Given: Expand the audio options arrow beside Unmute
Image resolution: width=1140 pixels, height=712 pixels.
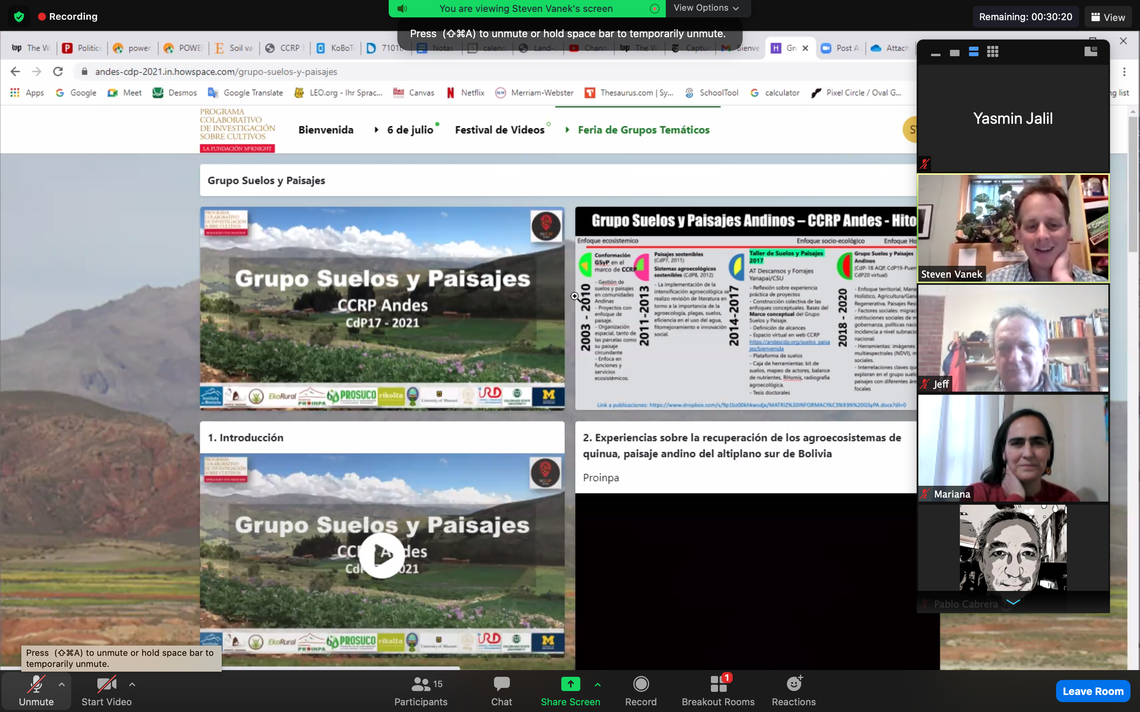Looking at the screenshot, I should coord(61,685).
